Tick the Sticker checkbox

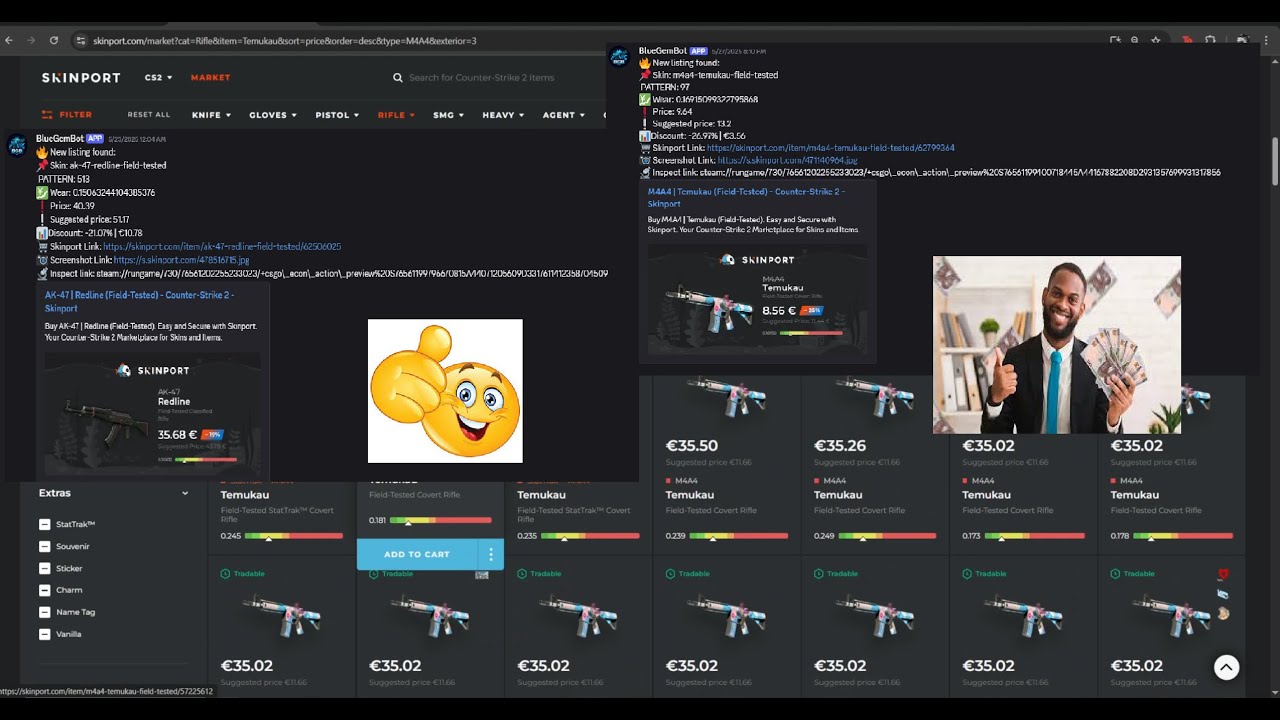point(45,568)
